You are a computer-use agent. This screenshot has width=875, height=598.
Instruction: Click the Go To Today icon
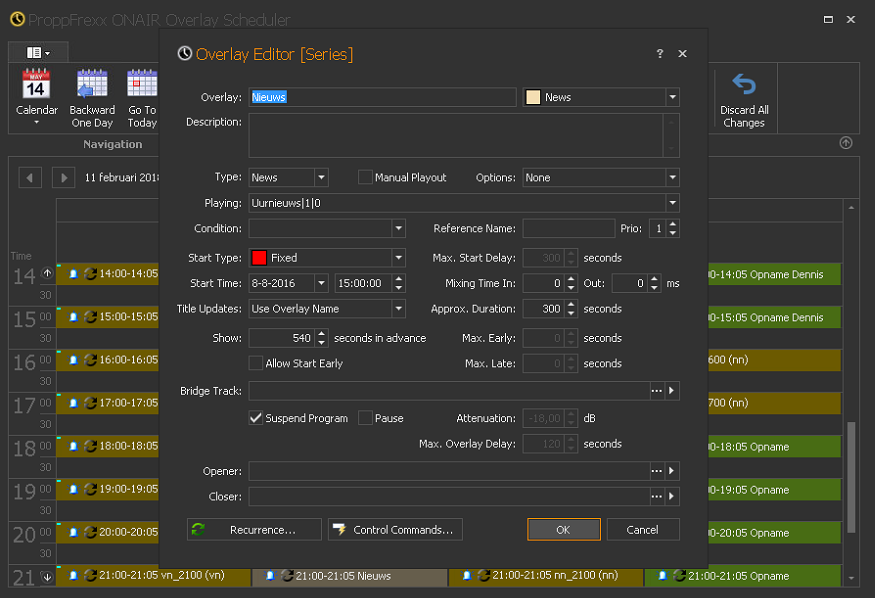(x=142, y=84)
